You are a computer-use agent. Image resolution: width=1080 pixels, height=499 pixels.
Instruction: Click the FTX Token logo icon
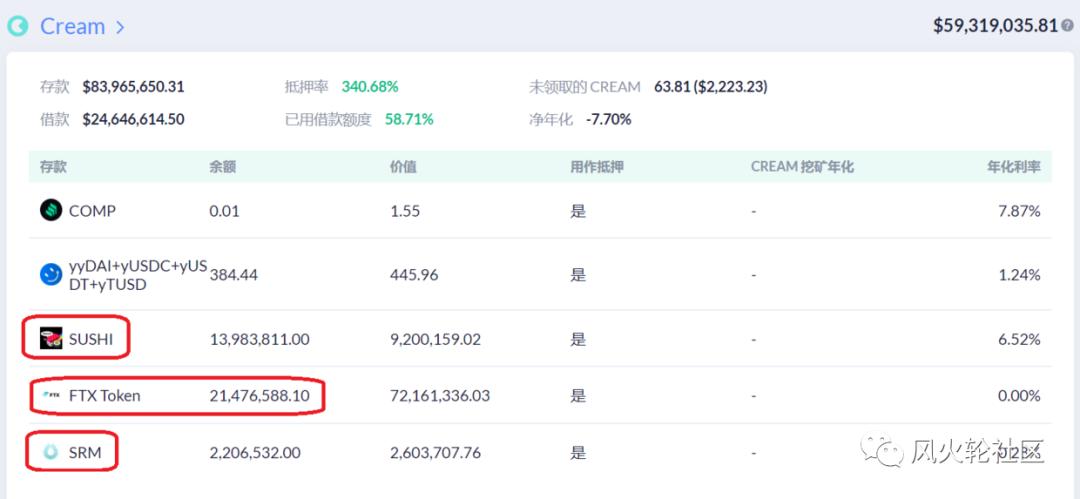click(51, 396)
